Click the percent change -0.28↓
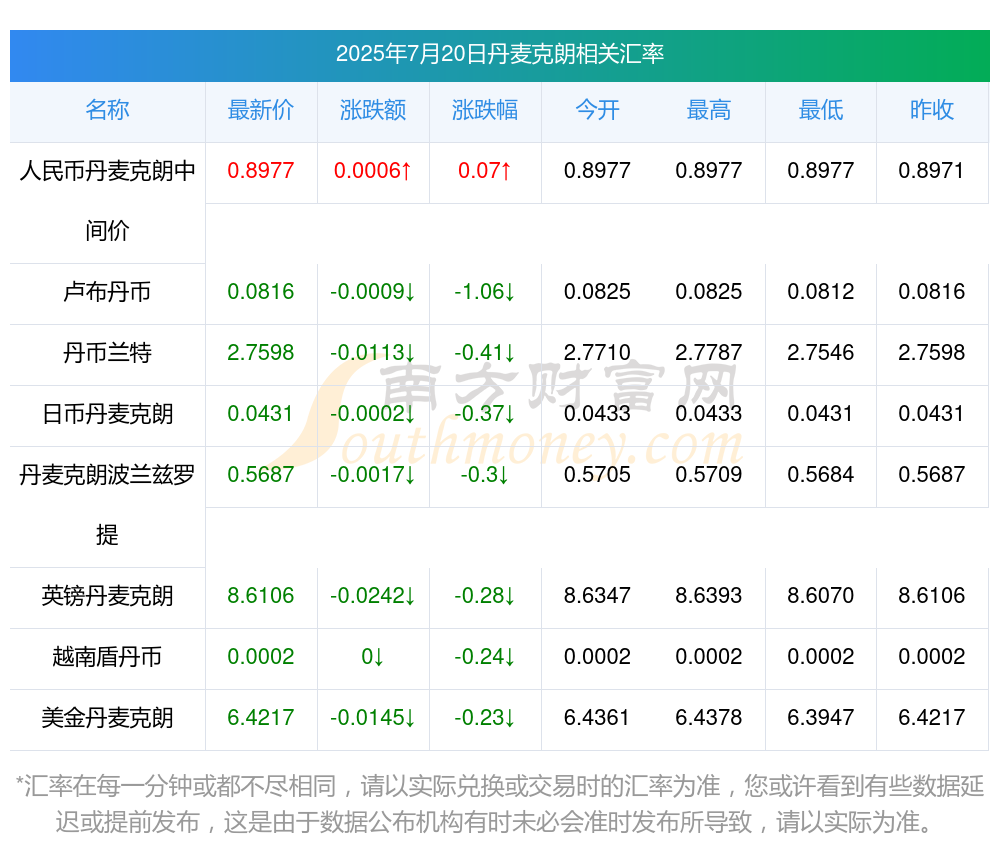The height and width of the screenshot is (853, 1000). pyautogui.click(x=485, y=596)
